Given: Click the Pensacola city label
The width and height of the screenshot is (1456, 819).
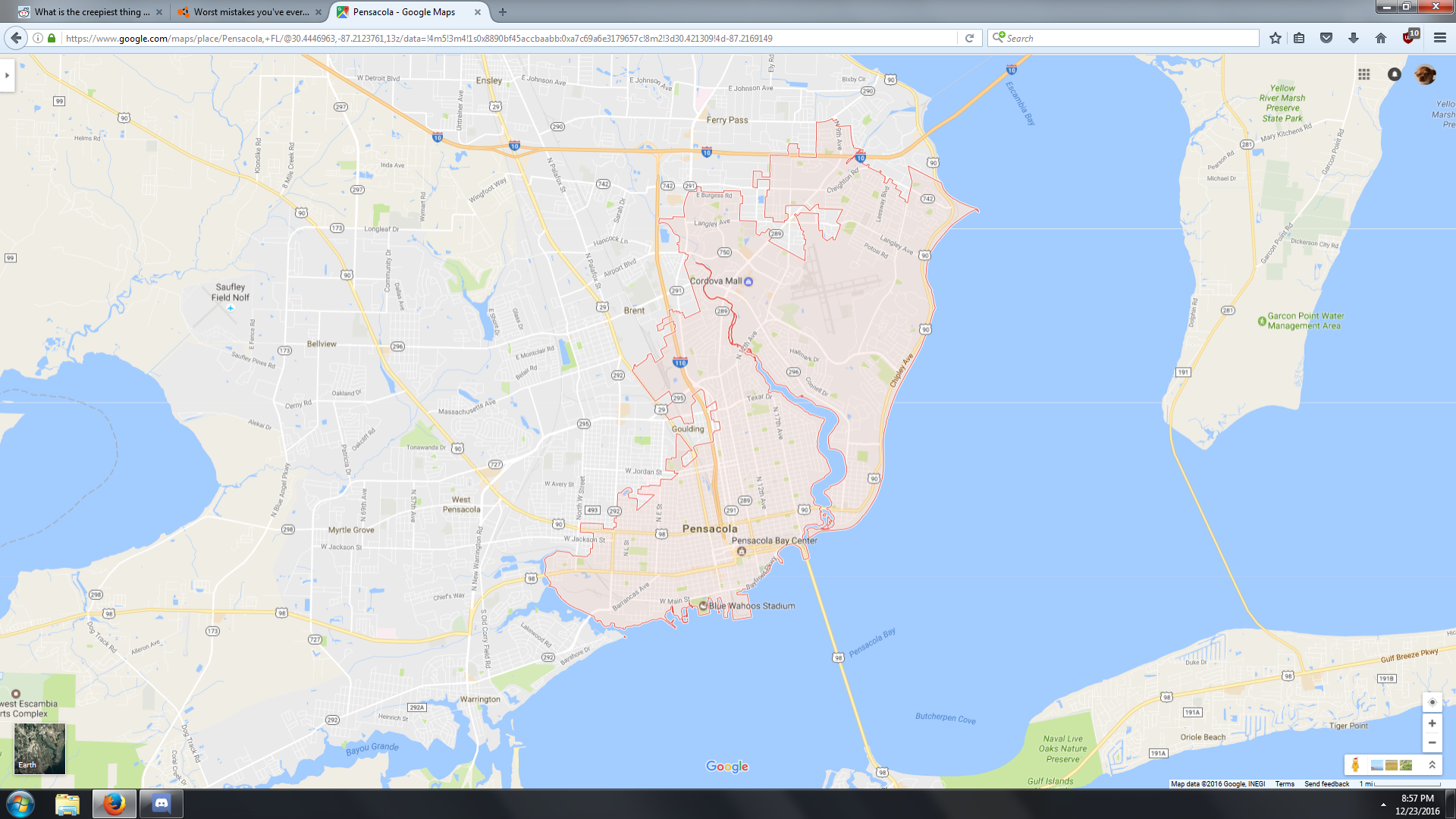Looking at the screenshot, I should [x=710, y=529].
